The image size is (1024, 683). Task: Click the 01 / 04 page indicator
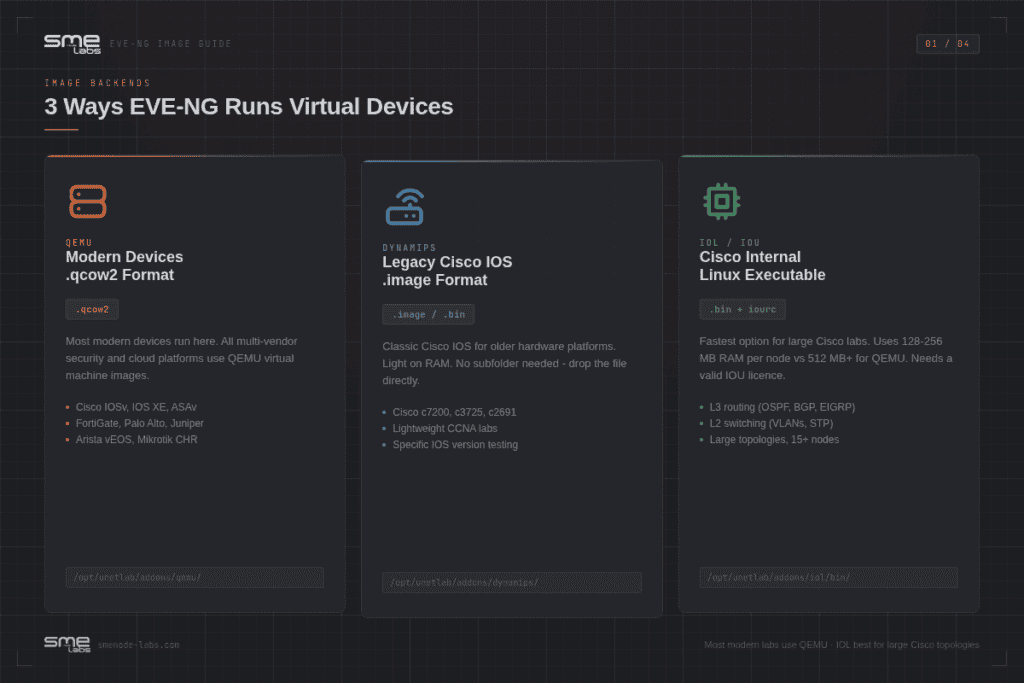coord(948,44)
